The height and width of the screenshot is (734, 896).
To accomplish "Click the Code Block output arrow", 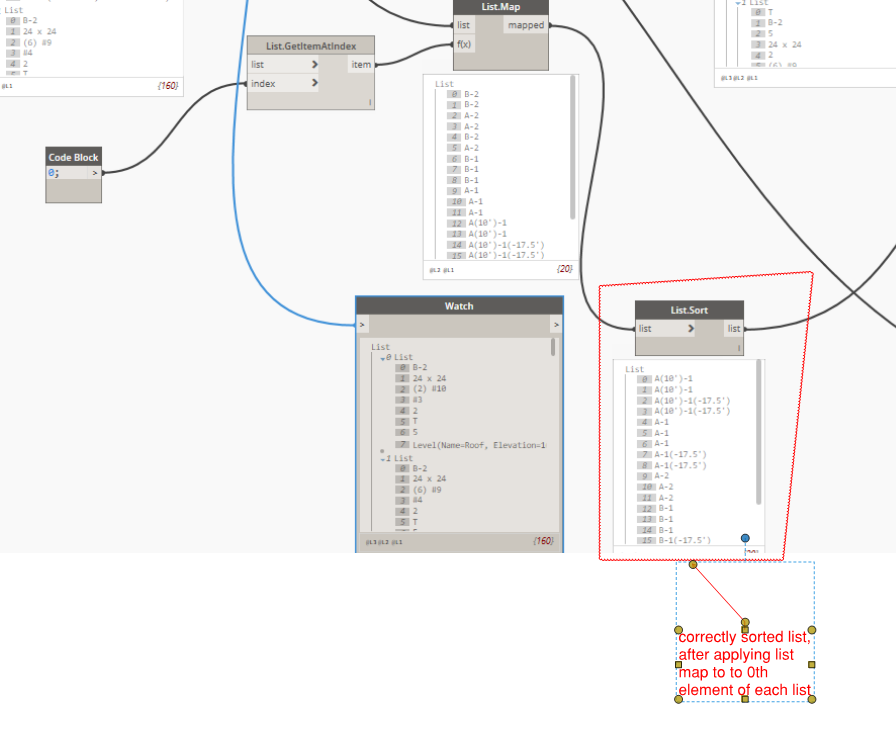I will pyautogui.click(x=95, y=173).
